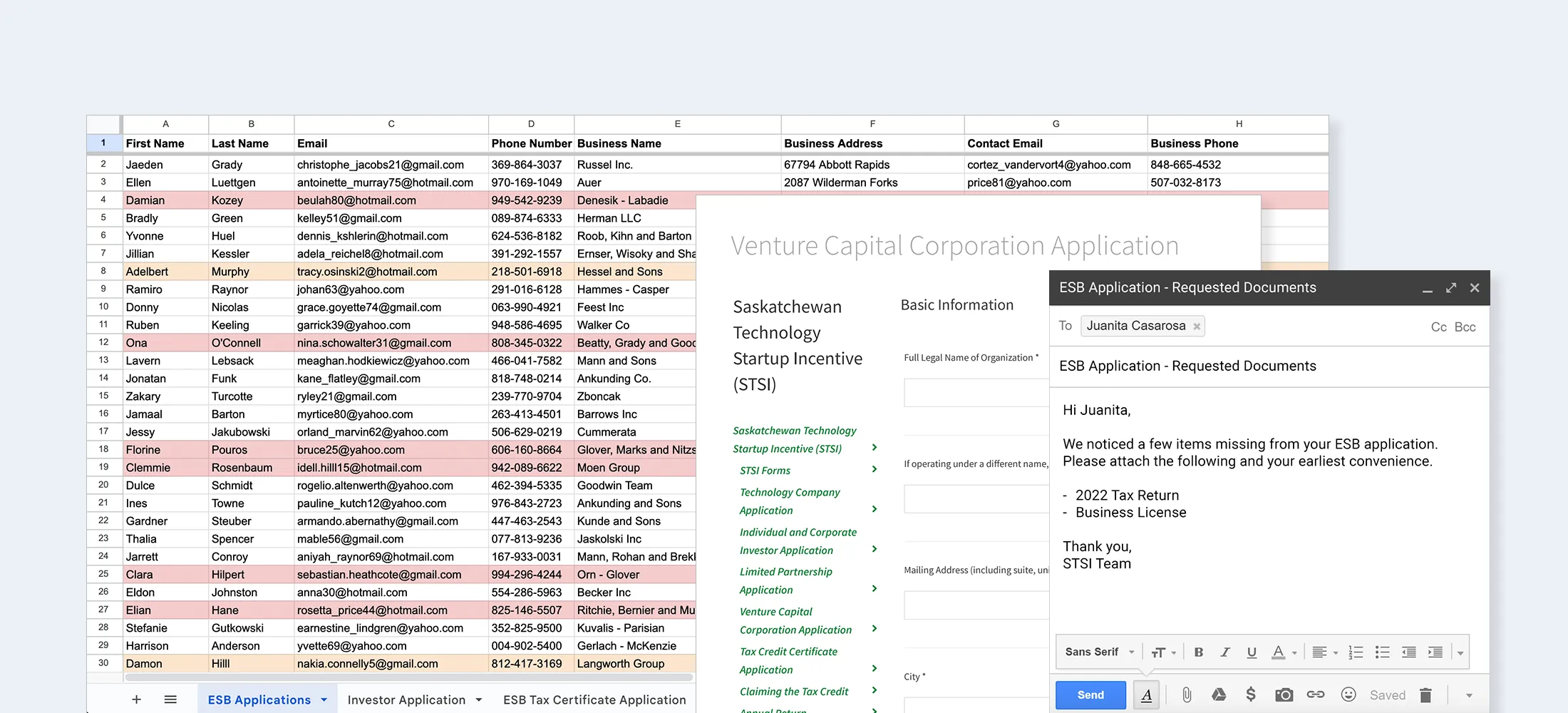Screen dimensions: 1568x713
Task: Open the Sans Serif font dropdown
Action: pos(1098,652)
